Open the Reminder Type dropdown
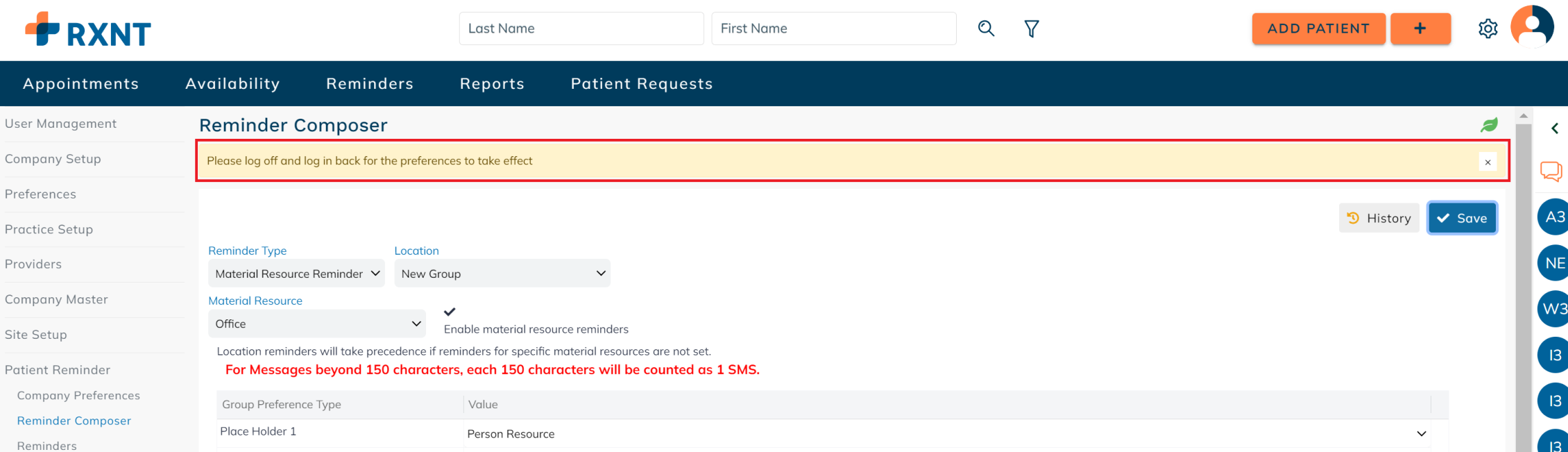 296,274
